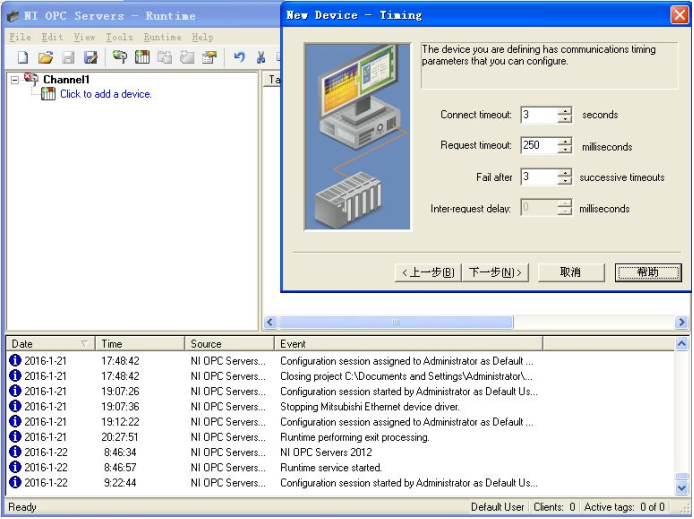Click info icon of the 19:07:36 event row
This screenshot has width=694, height=519.
click(15, 406)
